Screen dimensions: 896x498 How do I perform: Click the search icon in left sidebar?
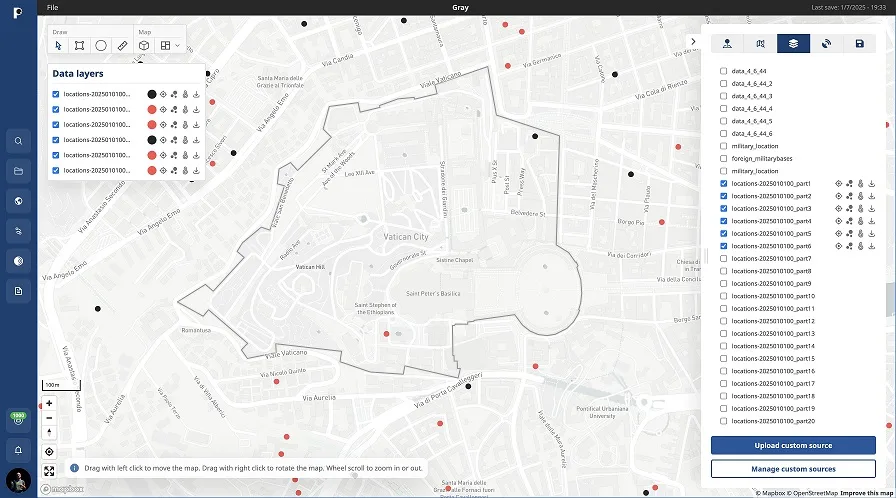pos(18,141)
